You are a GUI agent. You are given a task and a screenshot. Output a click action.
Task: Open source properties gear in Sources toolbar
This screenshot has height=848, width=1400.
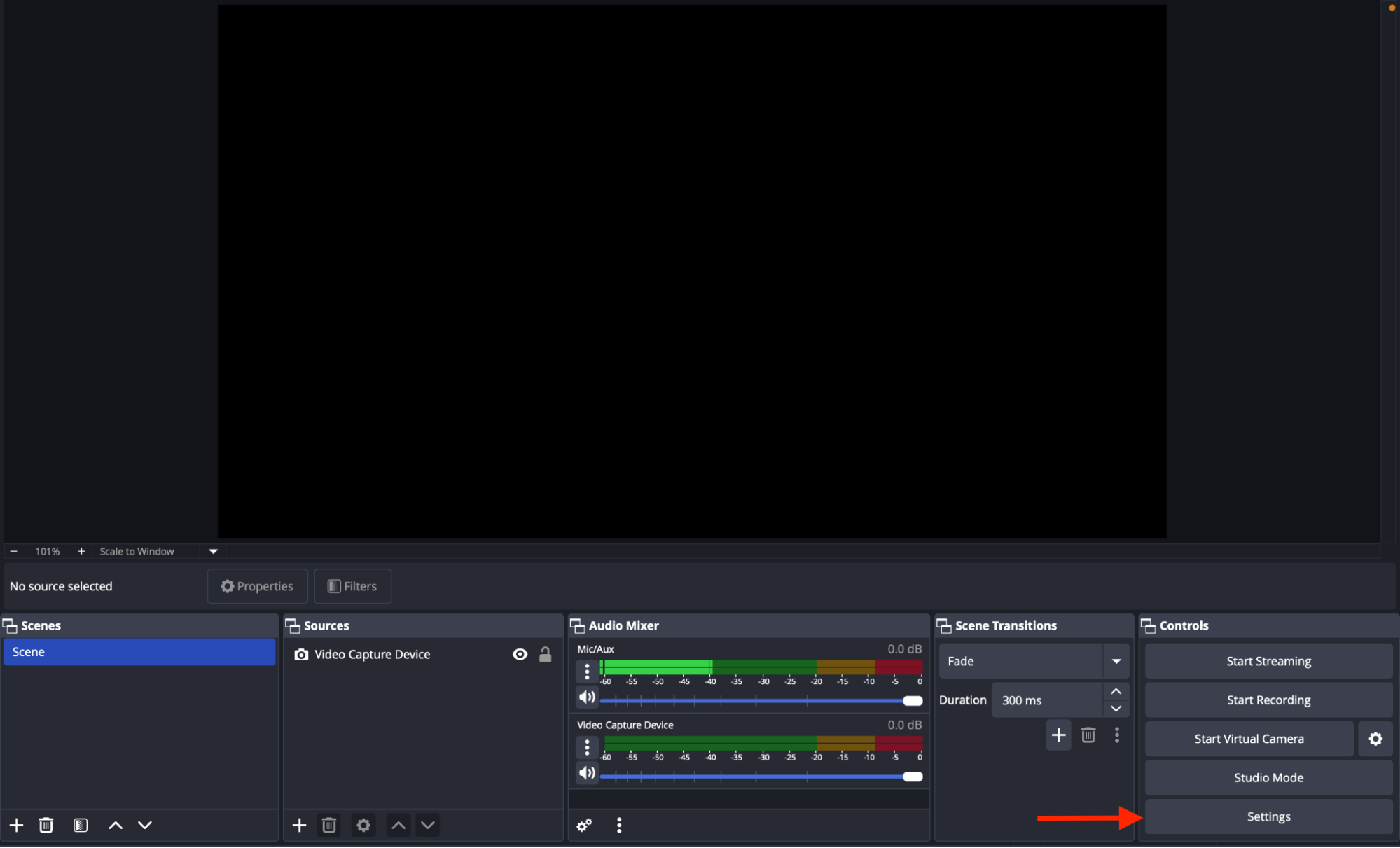coord(363,826)
